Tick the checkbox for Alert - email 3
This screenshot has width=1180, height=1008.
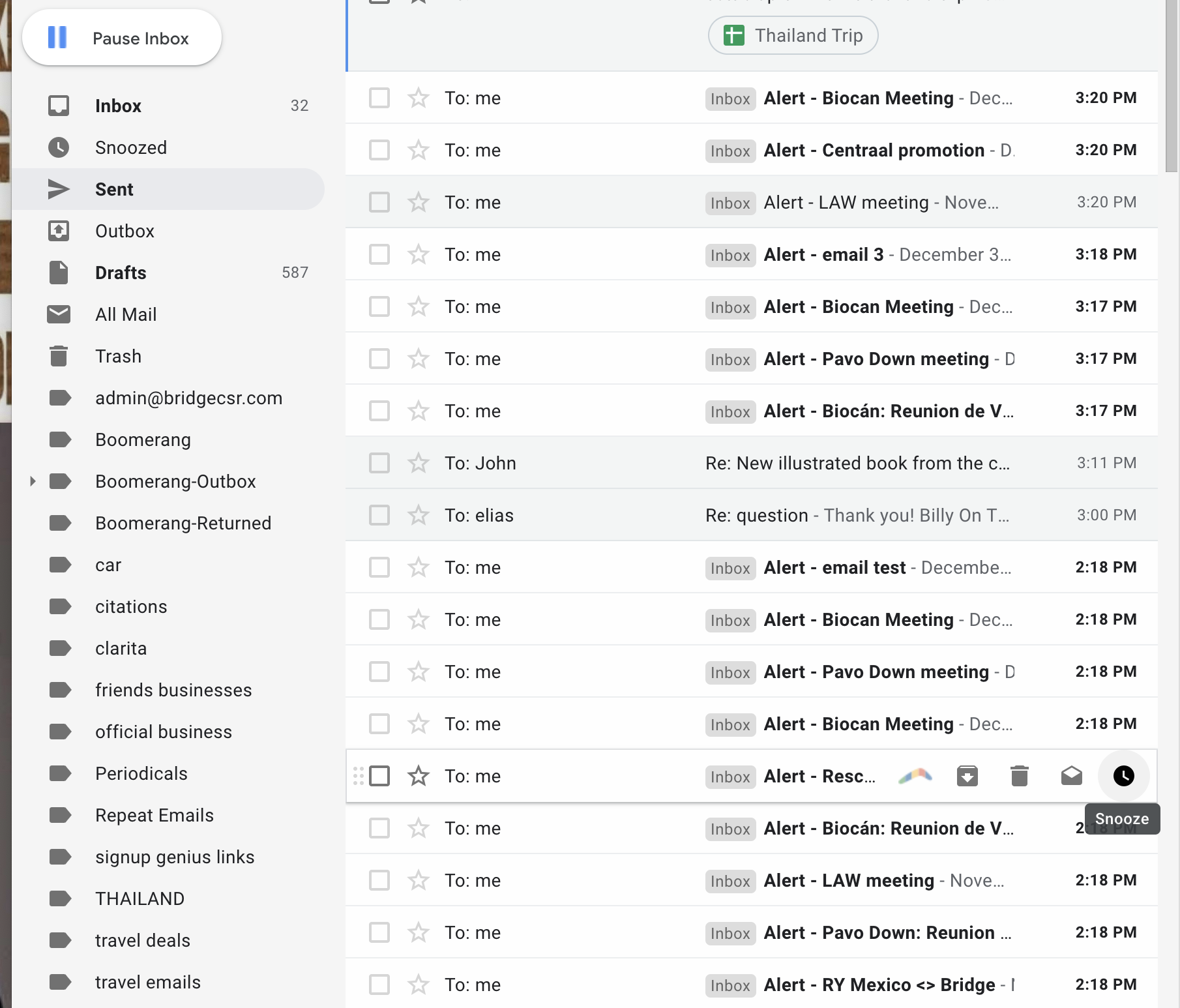[379, 254]
